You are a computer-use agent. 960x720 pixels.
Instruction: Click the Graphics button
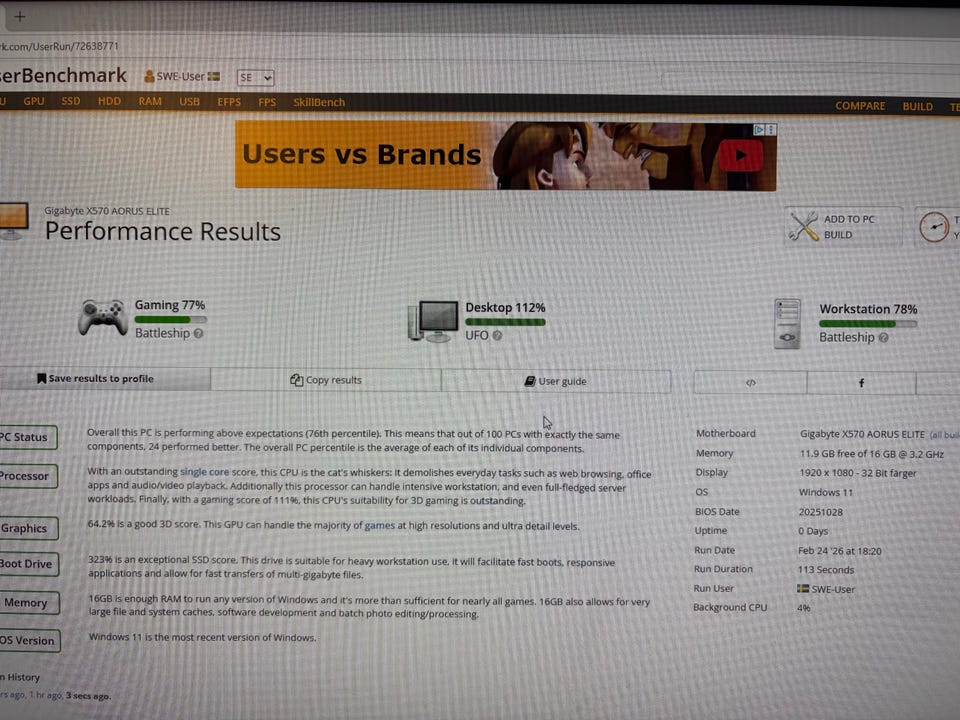pyautogui.click(x=28, y=528)
